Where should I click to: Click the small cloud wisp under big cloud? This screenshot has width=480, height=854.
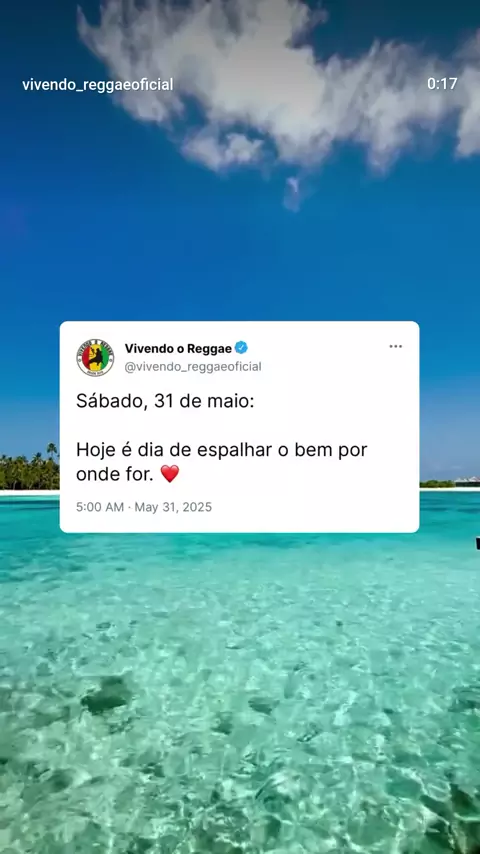tap(292, 193)
